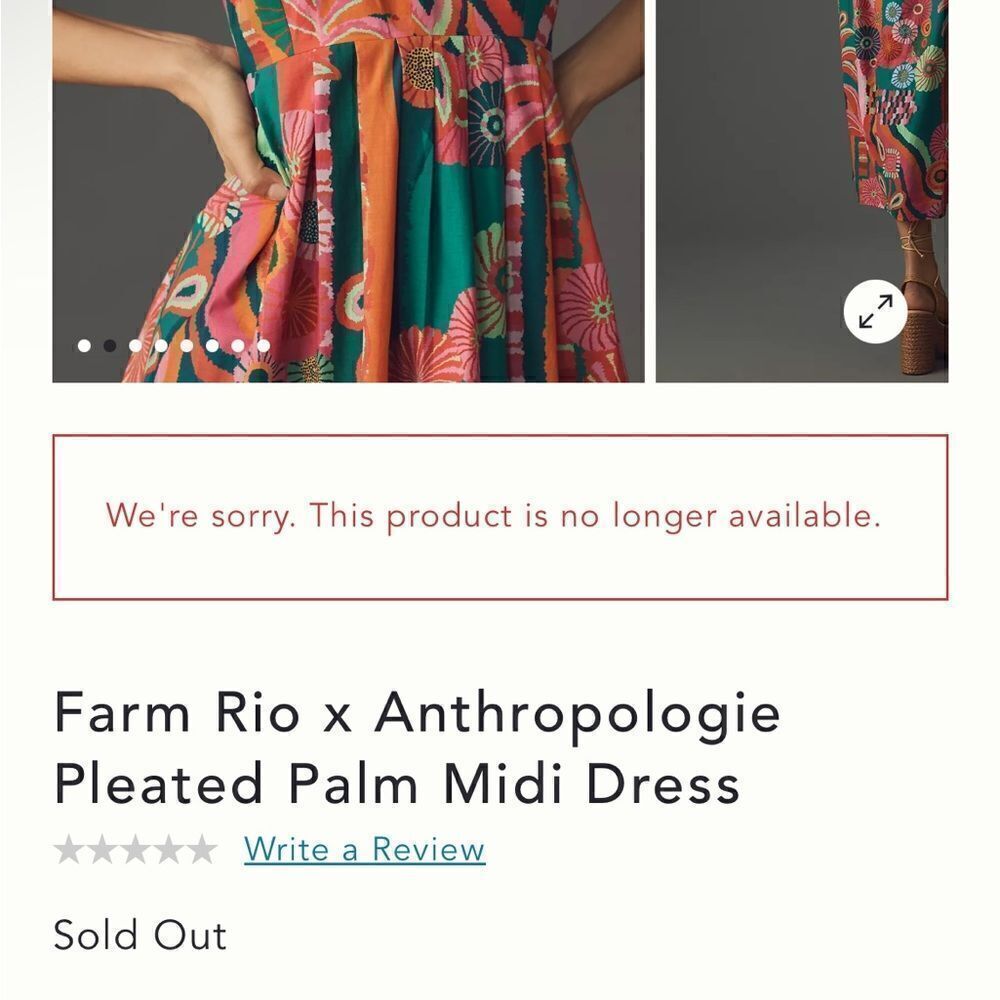1000x1000 pixels.
Task: Select the fourth carousel dot
Action: [160, 346]
